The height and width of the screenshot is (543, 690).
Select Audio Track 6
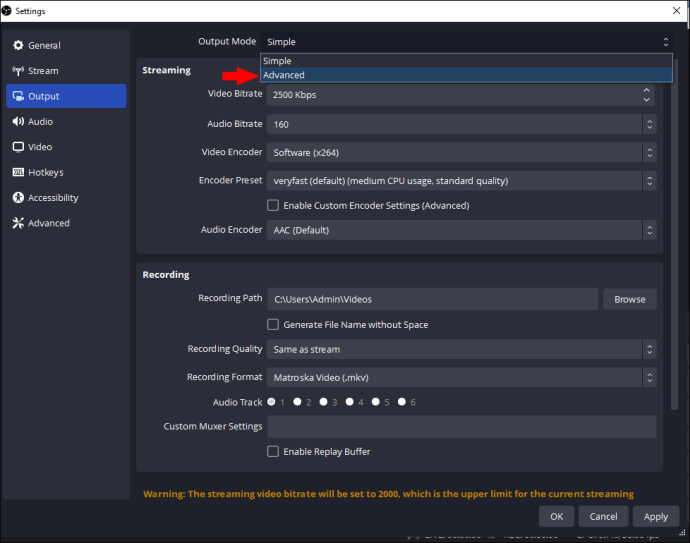click(402, 402)
